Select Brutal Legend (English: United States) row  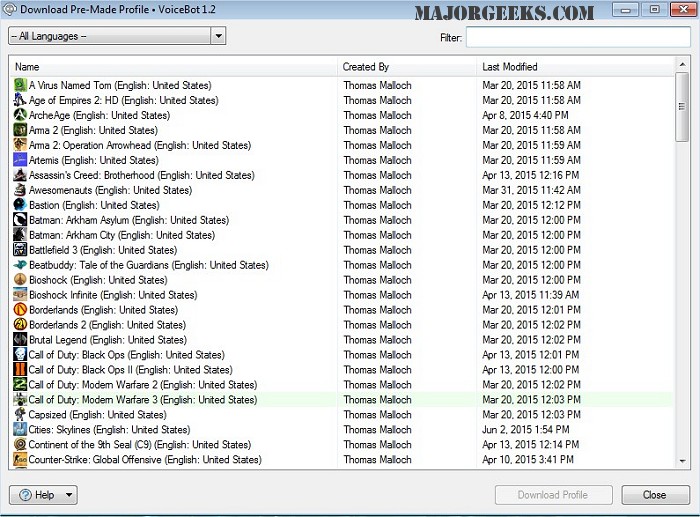[342, 340]
